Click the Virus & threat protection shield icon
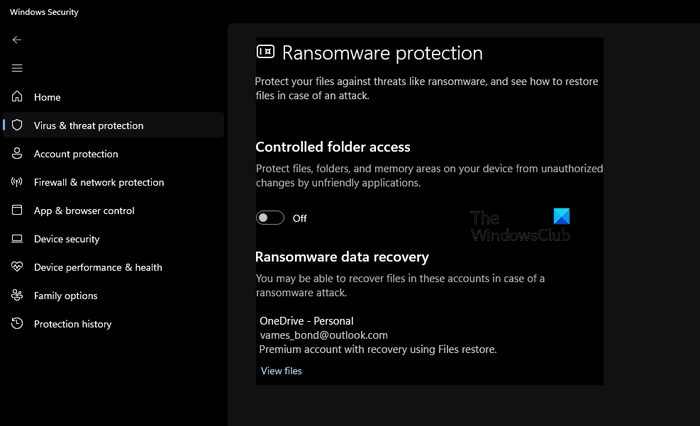The width and height of the screenshot is (700, 426). pyautogui.click(x=17, y=126)
